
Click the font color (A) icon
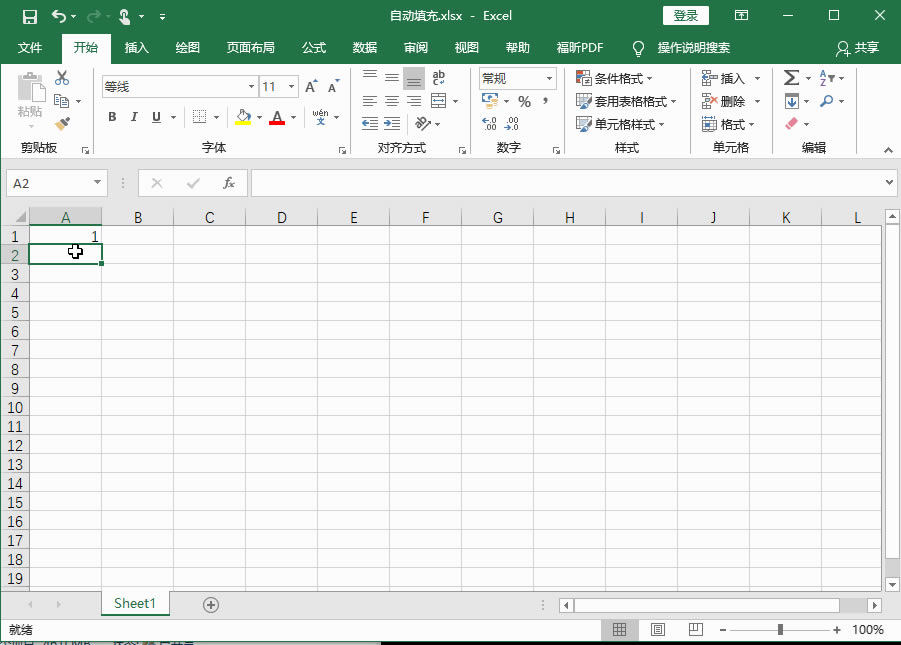point(277,117)
